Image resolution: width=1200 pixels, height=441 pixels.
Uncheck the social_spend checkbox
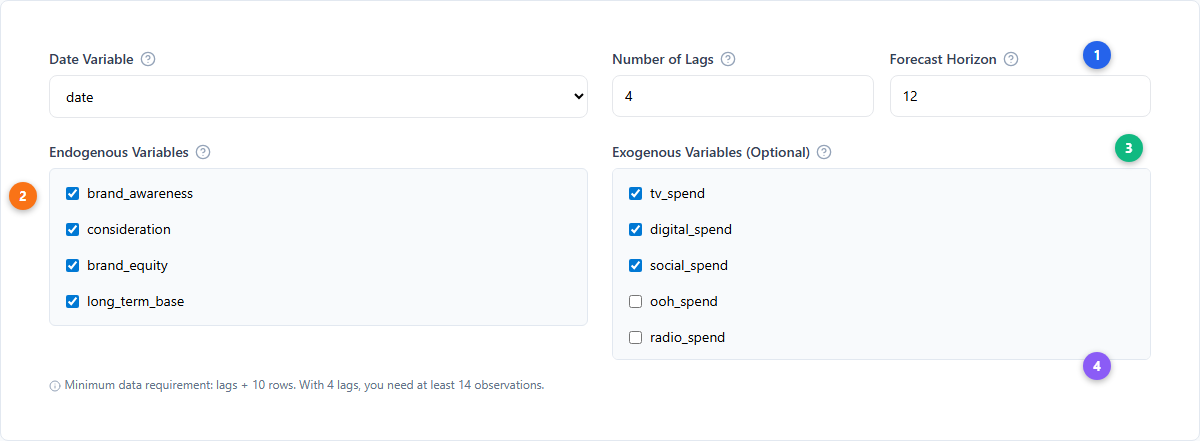coord(635,266)
